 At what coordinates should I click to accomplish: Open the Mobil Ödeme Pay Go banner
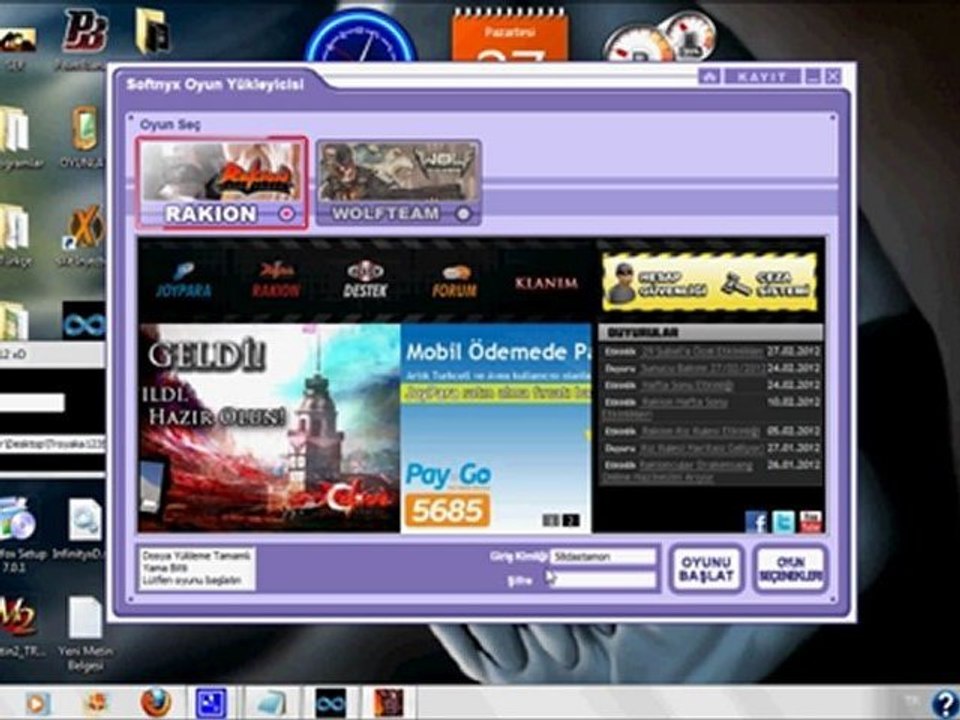click(x=496, y=427)
